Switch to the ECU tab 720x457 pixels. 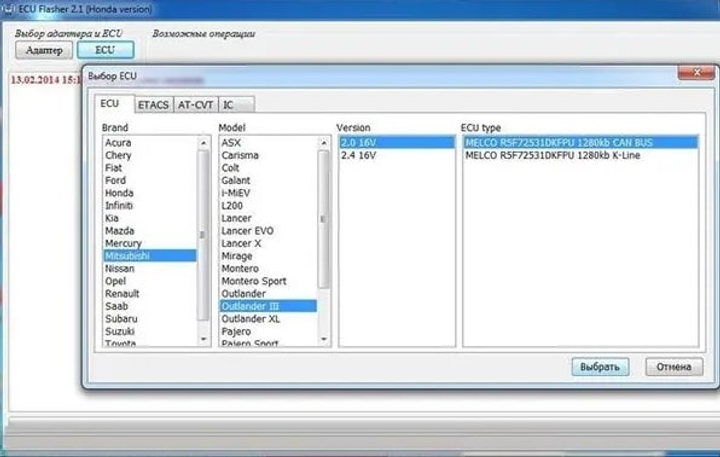[110, 103]
